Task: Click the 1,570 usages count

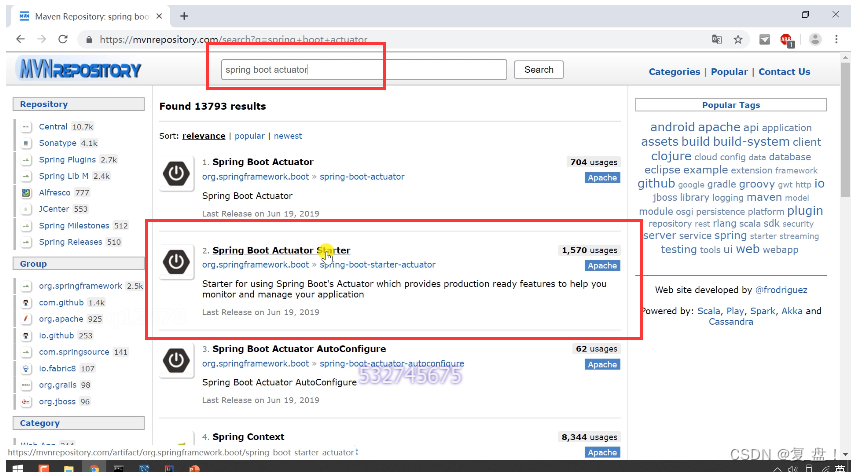Action: pos(589,250)
